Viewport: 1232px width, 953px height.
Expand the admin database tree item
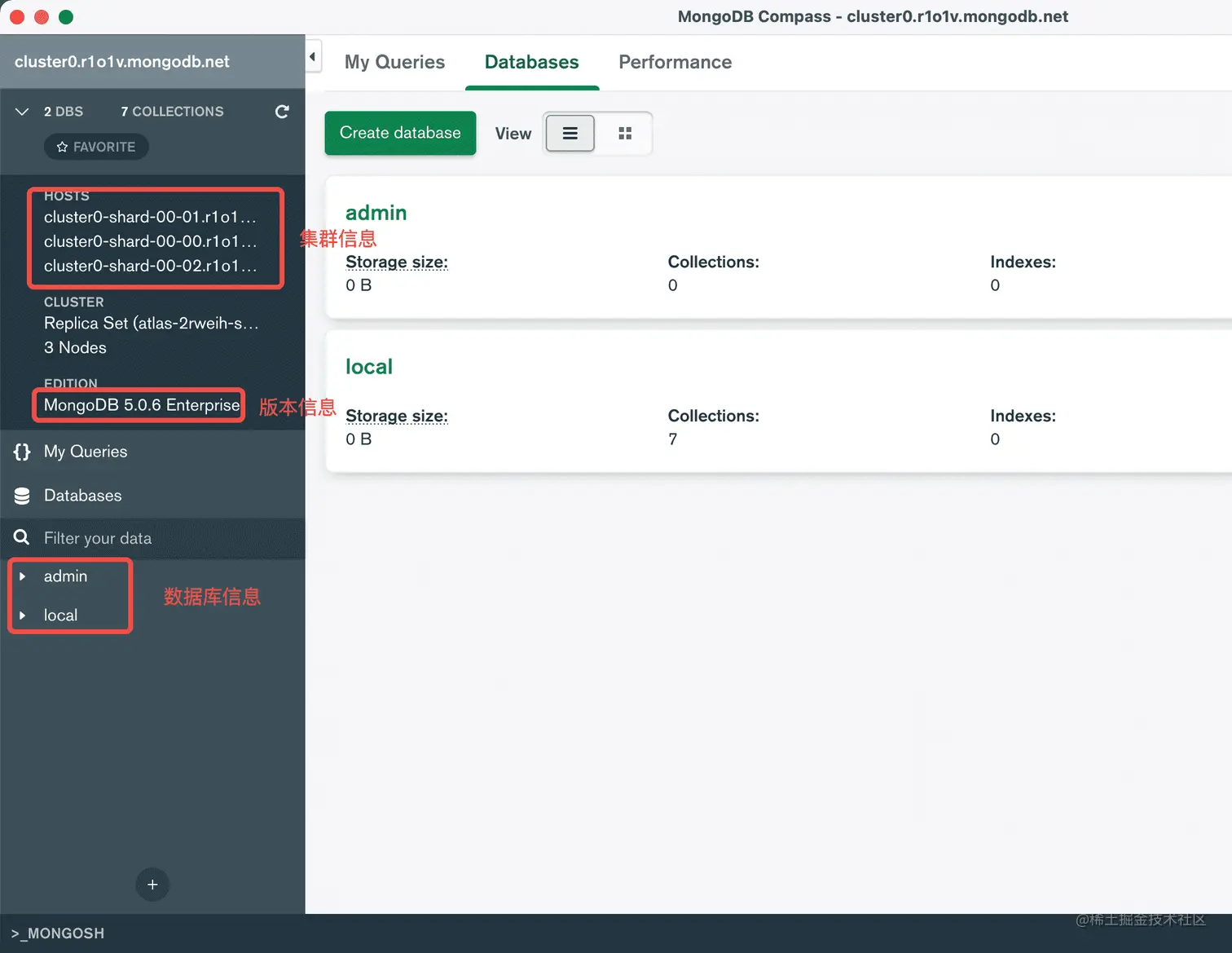23,576
